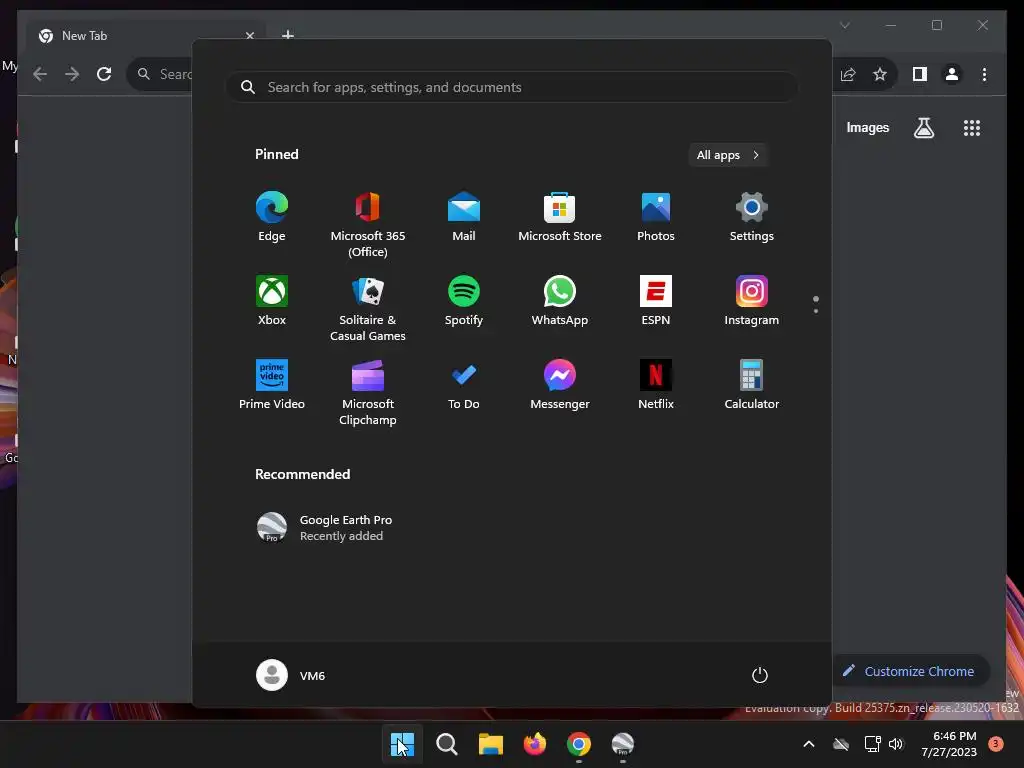The image size is (1024, 768).
Task: Launch Prime Video
Action: pyautogui.click(x=272, y=385)
